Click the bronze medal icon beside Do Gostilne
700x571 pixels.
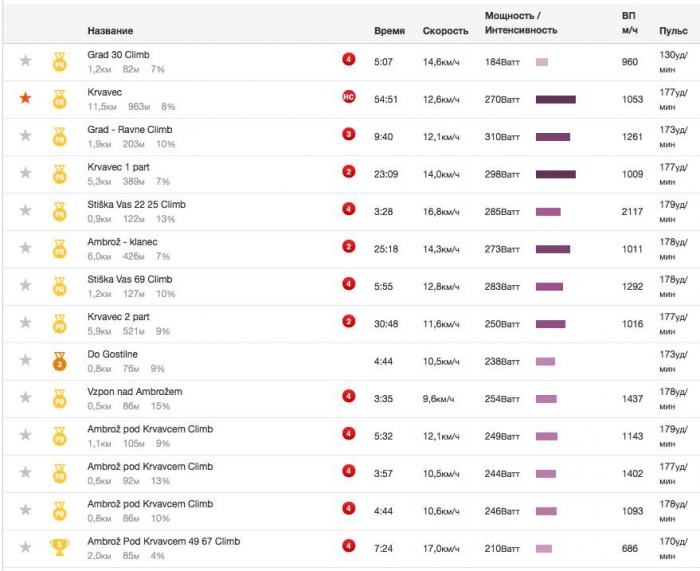[x=59, y=361]
